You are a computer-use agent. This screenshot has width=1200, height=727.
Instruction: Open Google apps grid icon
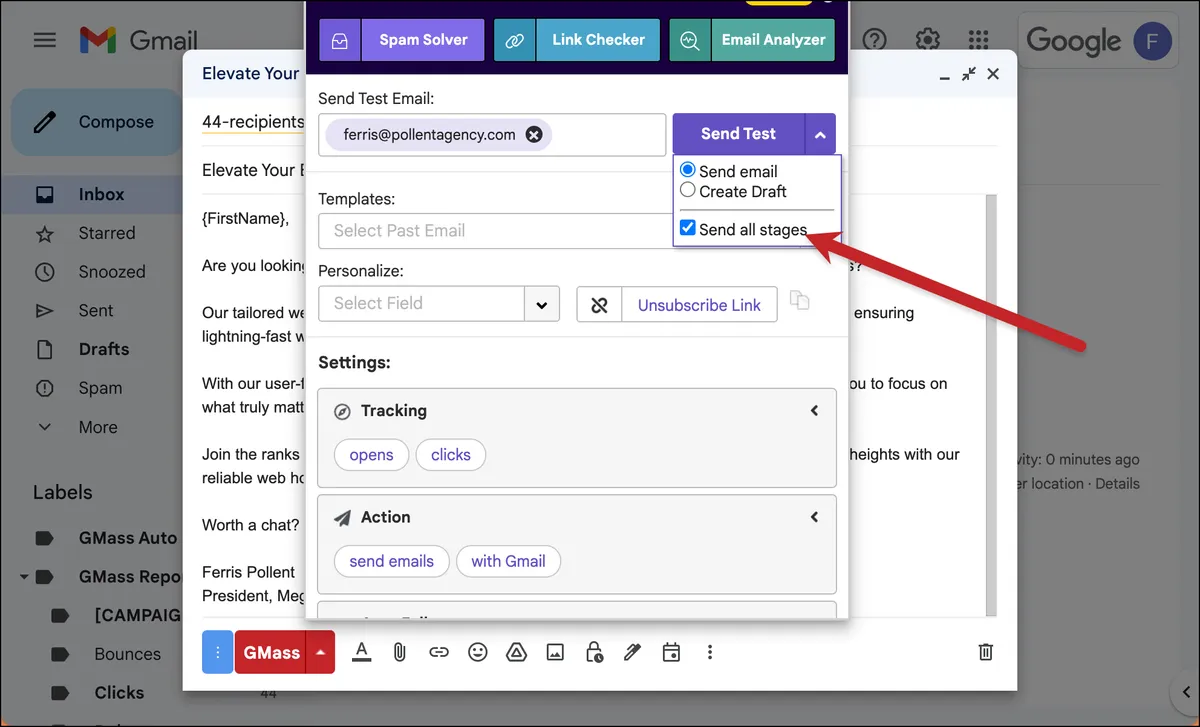coord(980,40)
